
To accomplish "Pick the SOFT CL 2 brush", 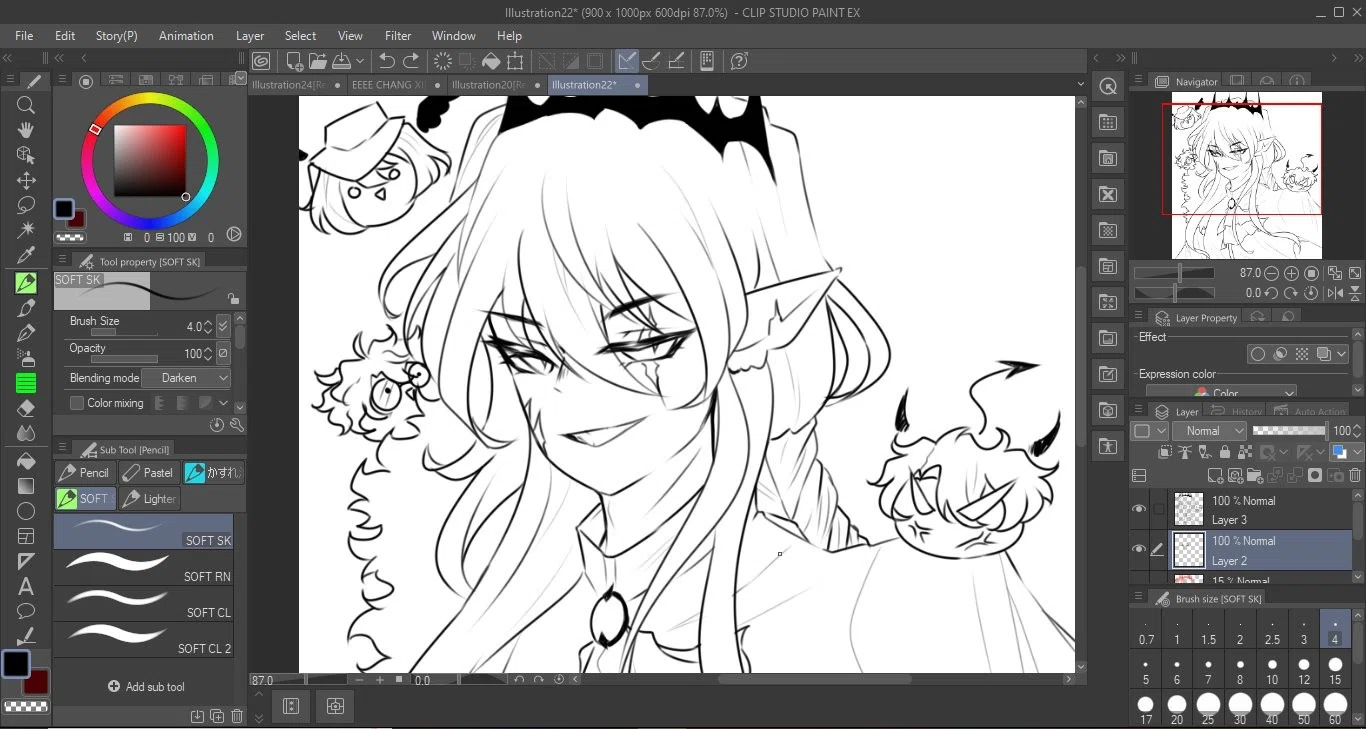I will pyautogui.click(x=144, y=640).
